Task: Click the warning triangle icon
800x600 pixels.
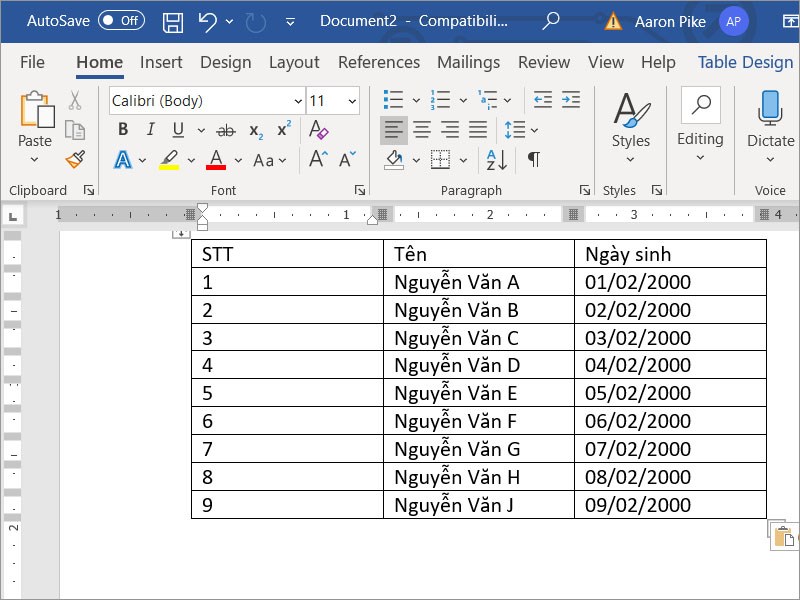Action: pyautogui.click(x=613, y=21)
